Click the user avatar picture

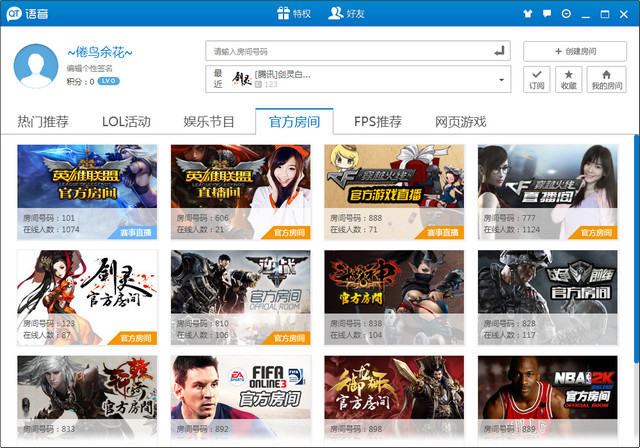tap(36, 66)
